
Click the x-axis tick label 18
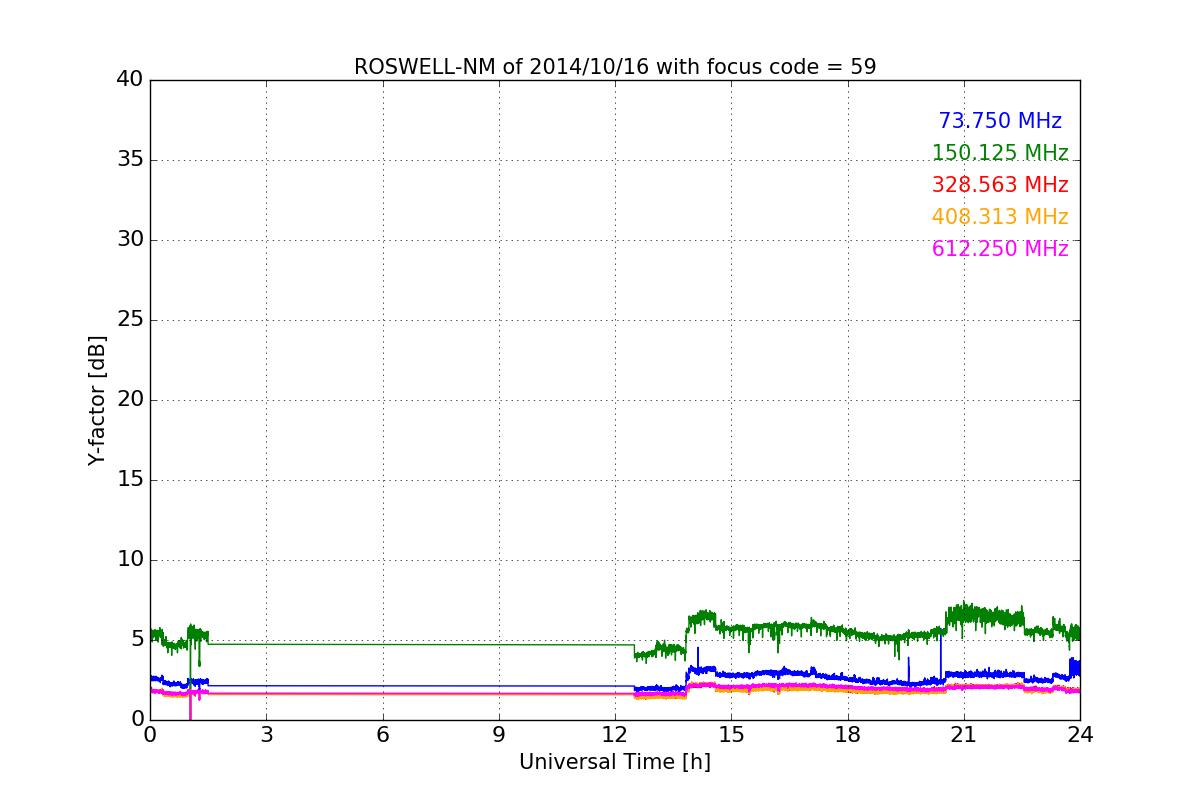[x=848, y=735]
